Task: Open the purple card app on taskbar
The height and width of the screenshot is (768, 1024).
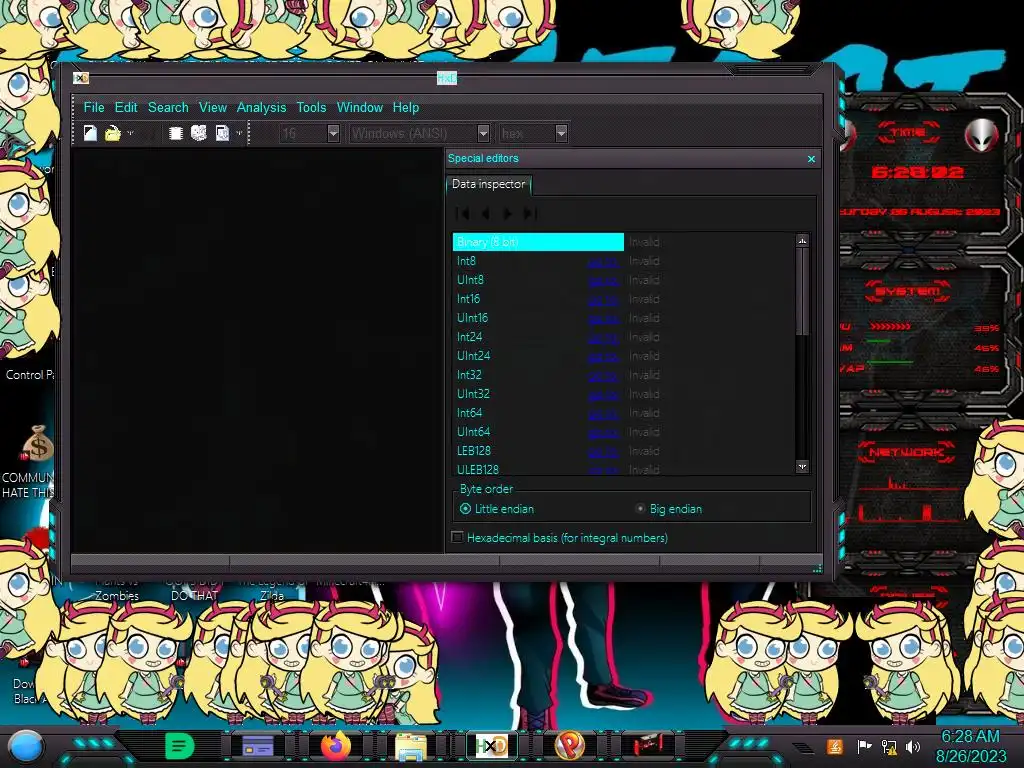Action: (258, 746)
